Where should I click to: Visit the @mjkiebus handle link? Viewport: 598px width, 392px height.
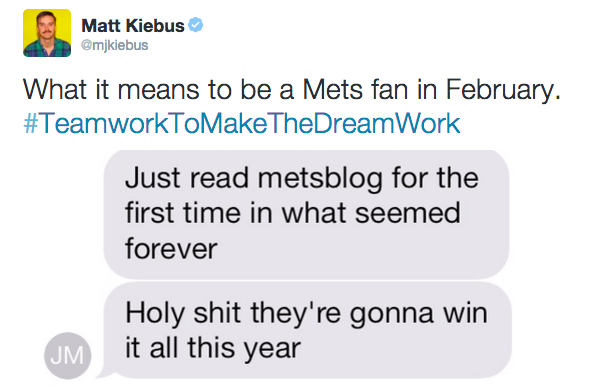(114, 45)
